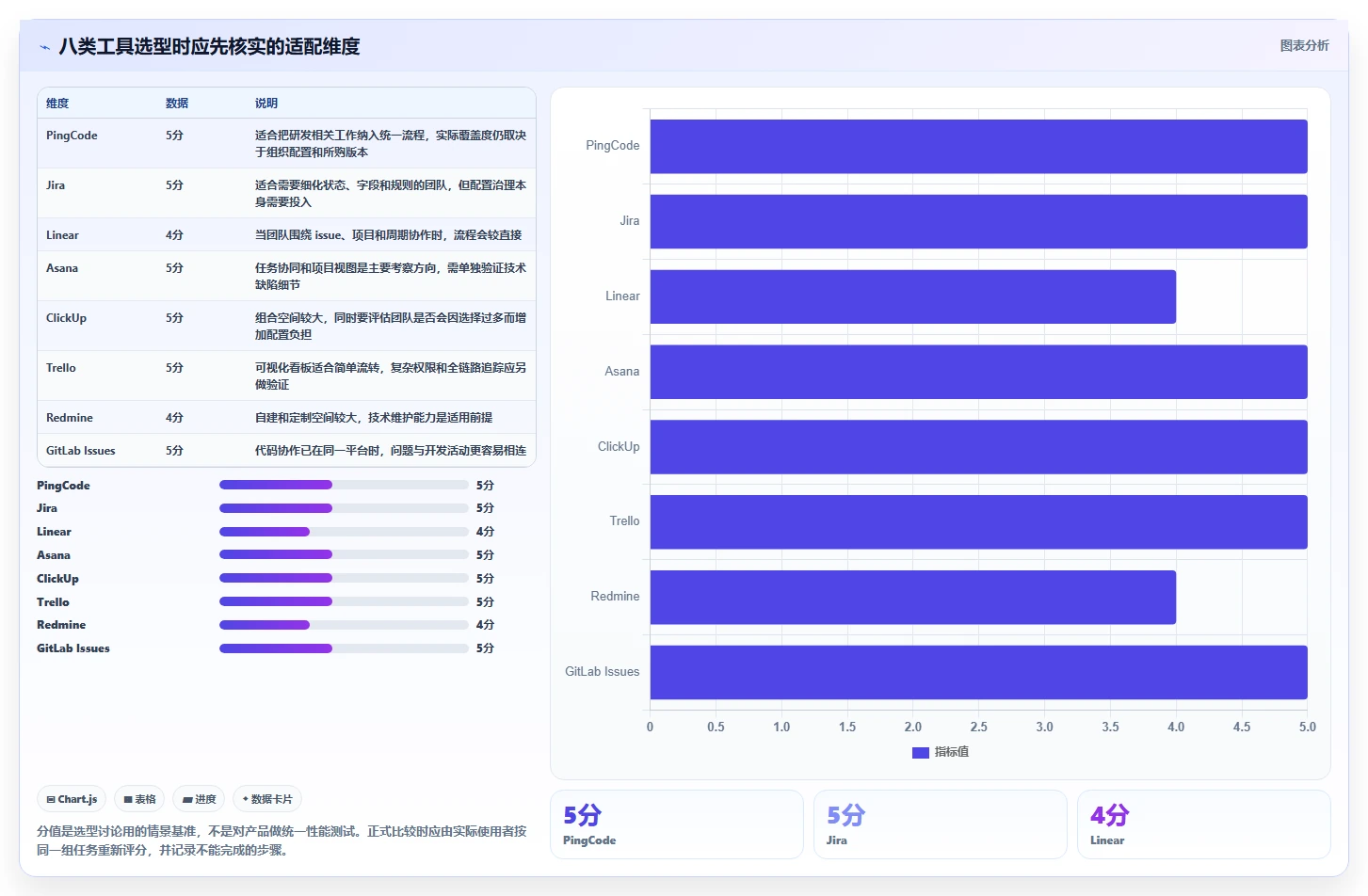Click the page title 八类工具选型时应先核实的适配维度
The width and height of the screenshot is (1368, 896).
tap(209, 47)
